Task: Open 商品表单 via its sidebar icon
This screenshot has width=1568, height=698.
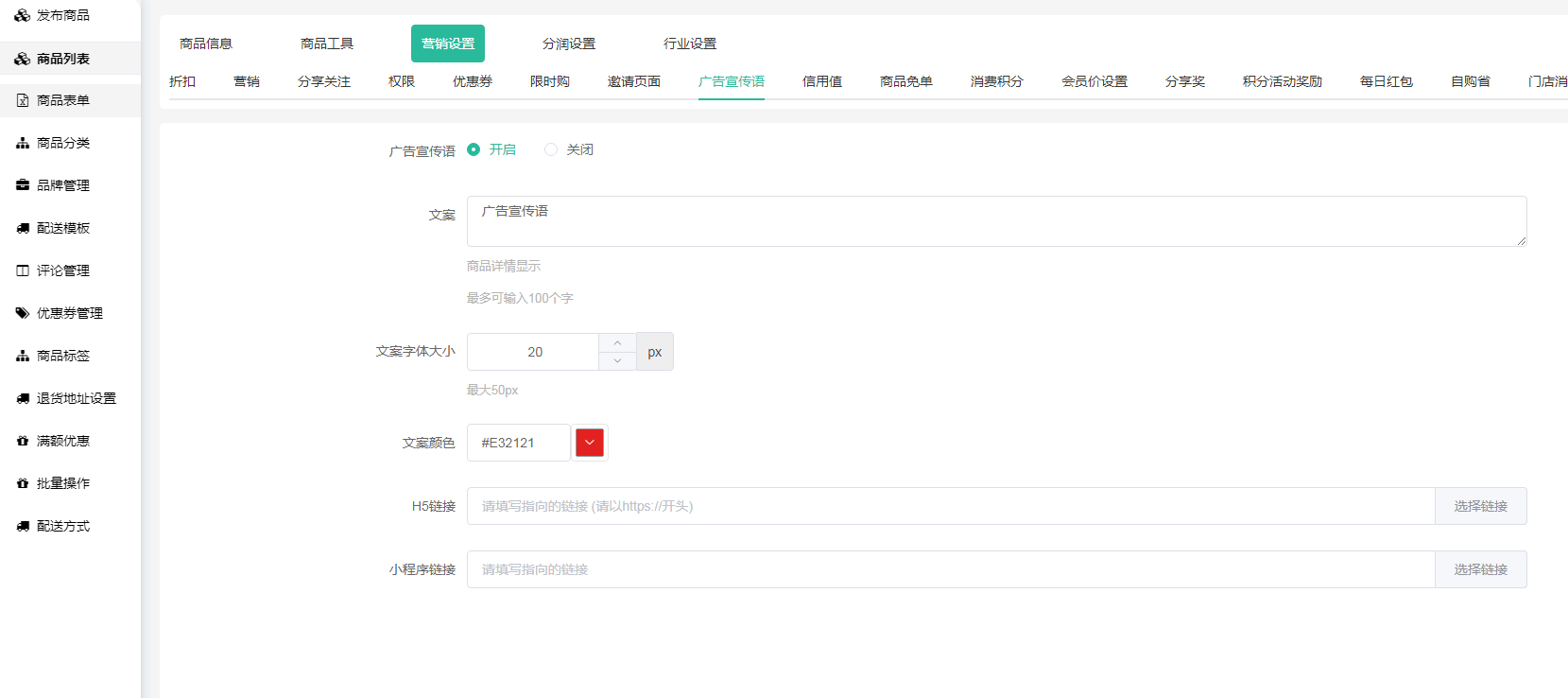Action: (x=22, y=100)
